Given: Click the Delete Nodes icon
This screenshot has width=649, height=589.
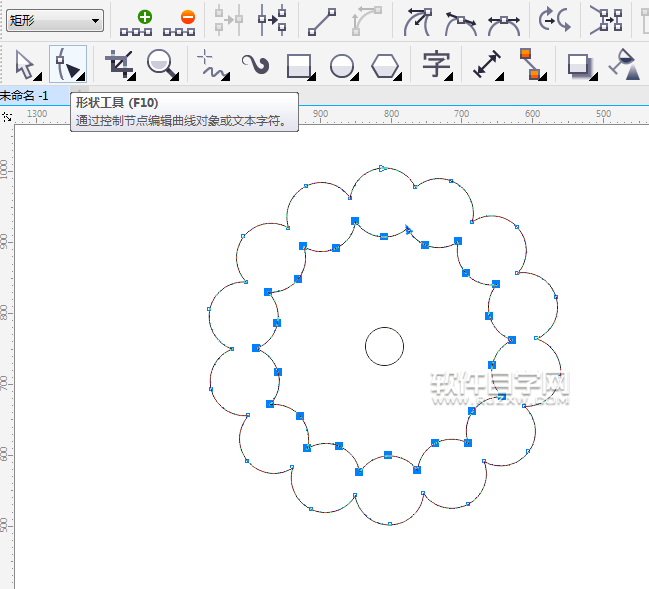Looking at the screenshot, I should (179, 23).
